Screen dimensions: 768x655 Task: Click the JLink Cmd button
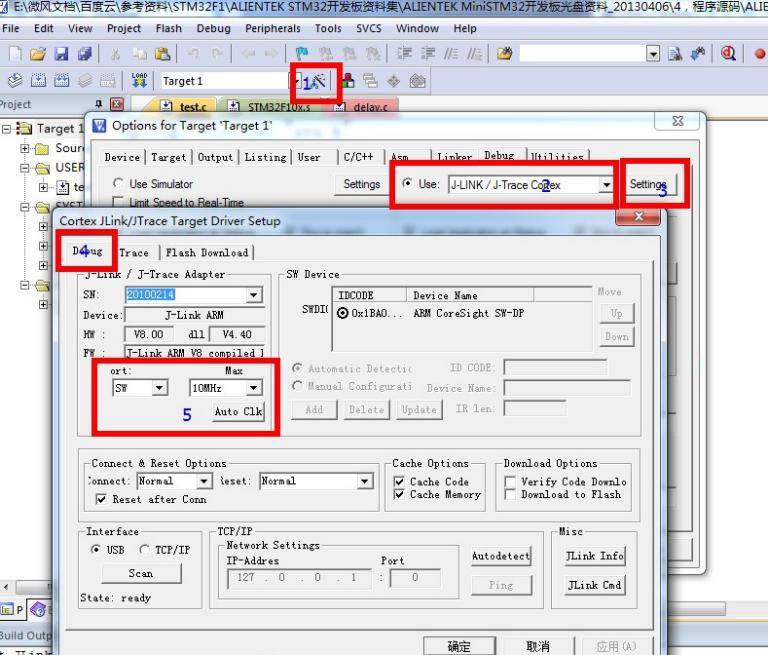(x=595, y=585)
